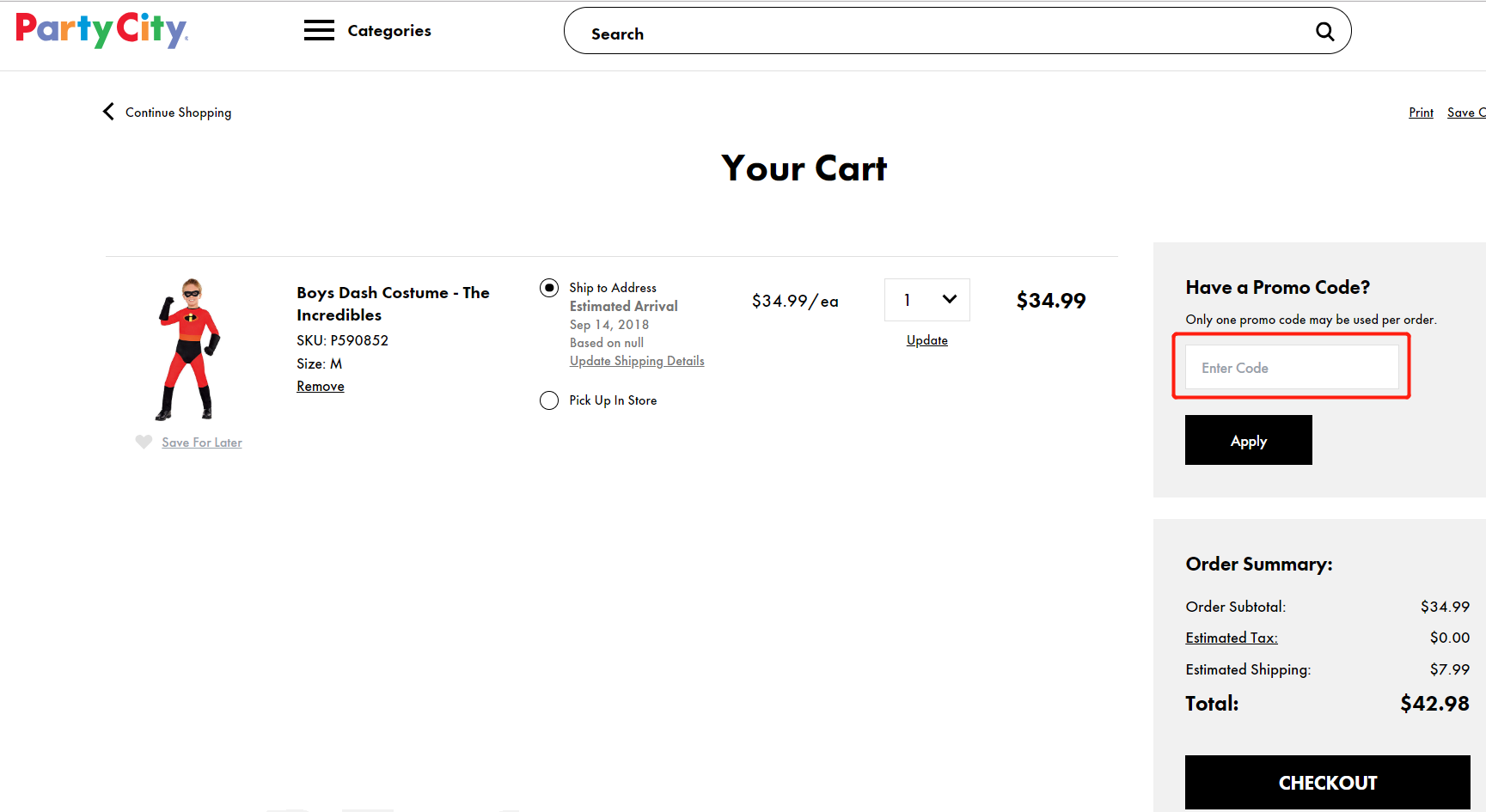Click the CHECKOUT button
Image resolution: width=1486 pixels, height=812 pixels.
(1328, 783)
